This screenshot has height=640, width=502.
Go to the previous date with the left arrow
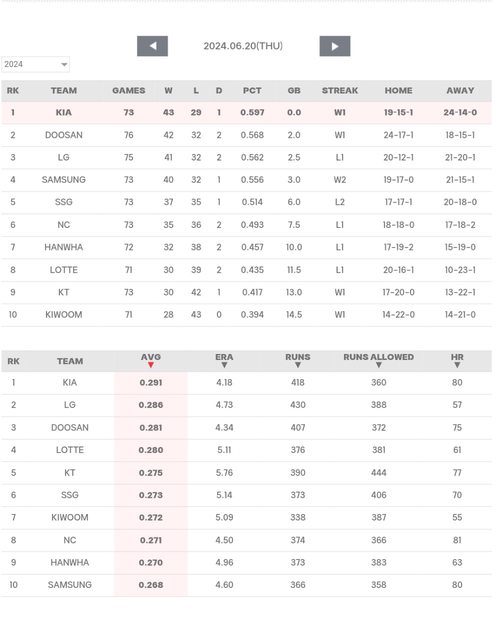pos(152,46)
